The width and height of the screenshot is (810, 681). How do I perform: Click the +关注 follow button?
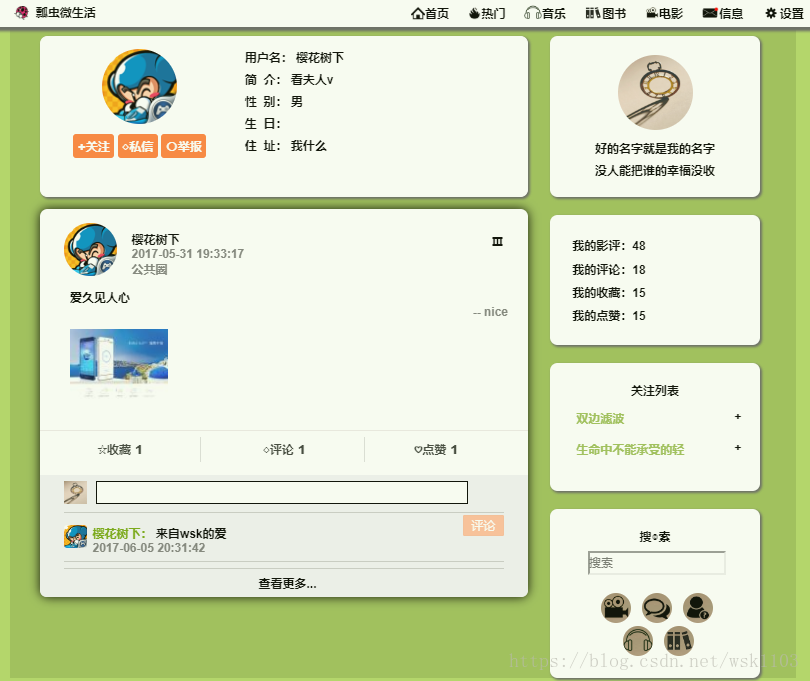(94, 146)
